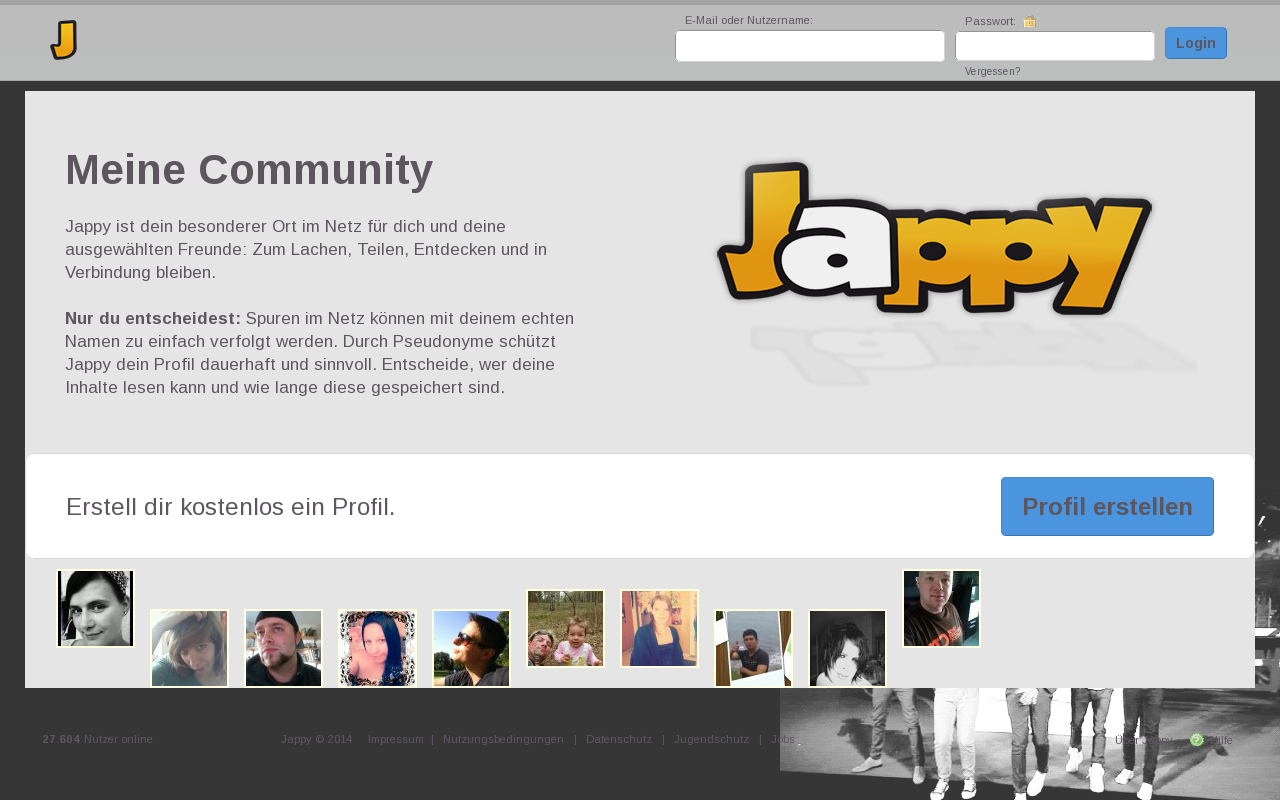Open the woman in blue top photo
Viewport: 1280px width, 800px height.
click(x=659, y=629)
